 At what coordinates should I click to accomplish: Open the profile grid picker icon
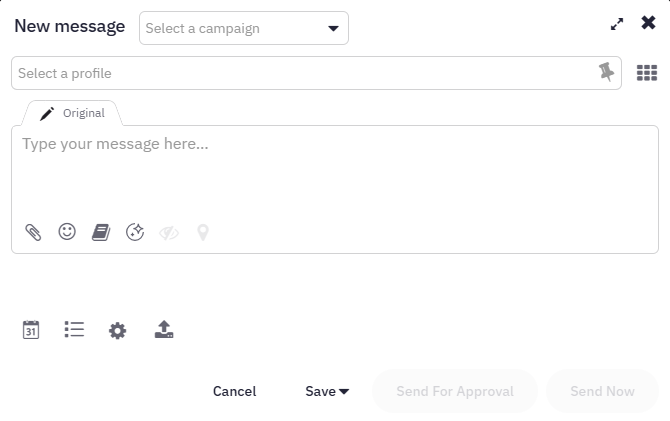(647, 73)
